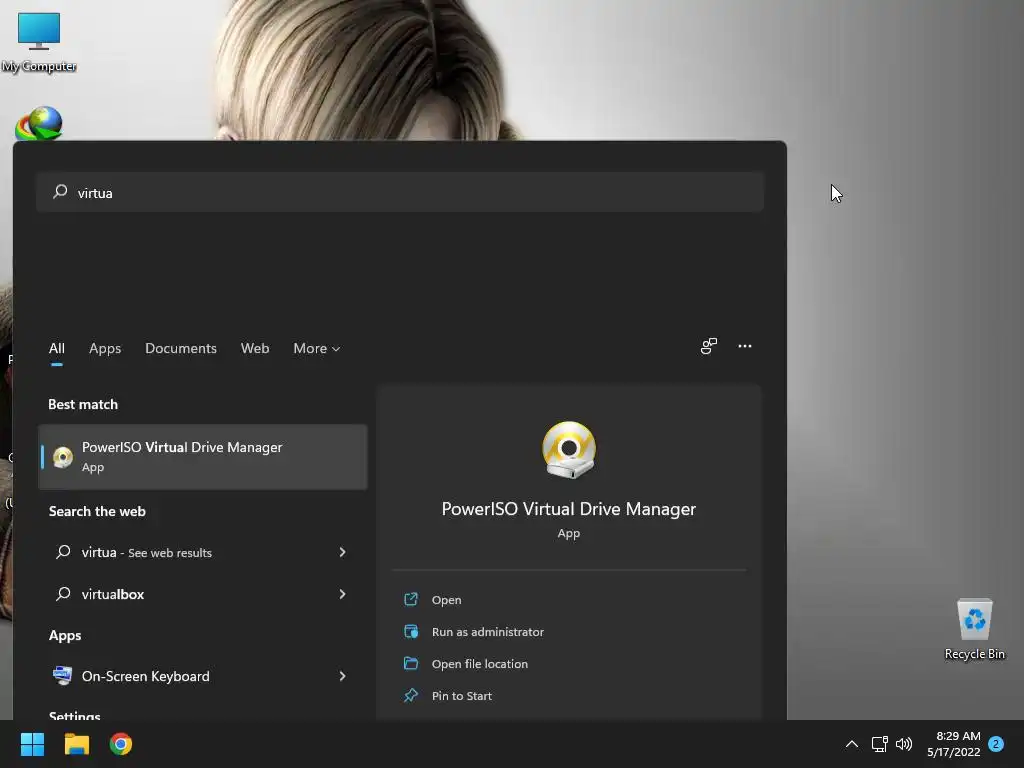The height and width of the screenshot is (768, 1024).
Task: Click the large PowerISO icon in preview pane
Action: coord(569,450)
